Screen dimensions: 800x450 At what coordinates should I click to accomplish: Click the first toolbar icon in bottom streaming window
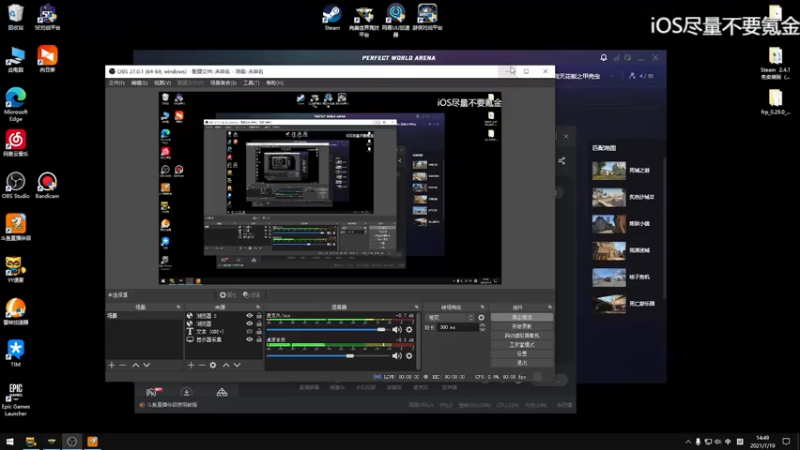click(153, 392)
